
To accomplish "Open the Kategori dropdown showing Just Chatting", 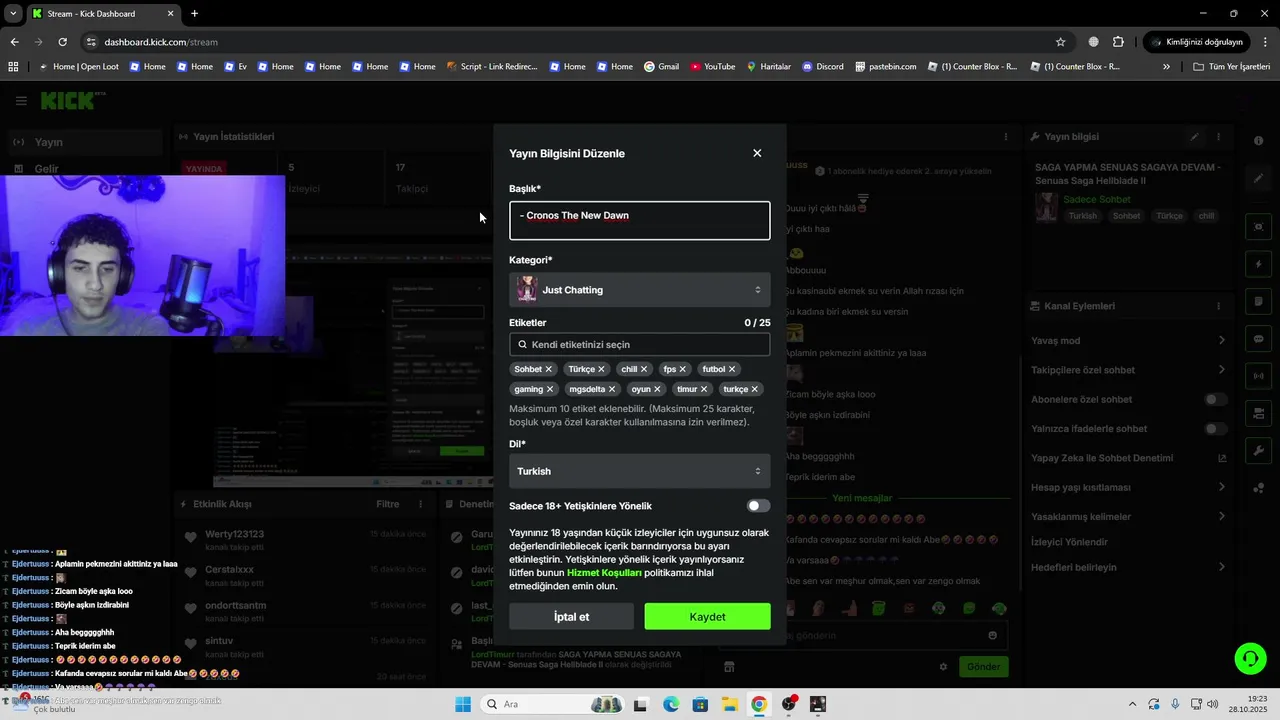I will [x=640, y=290].
